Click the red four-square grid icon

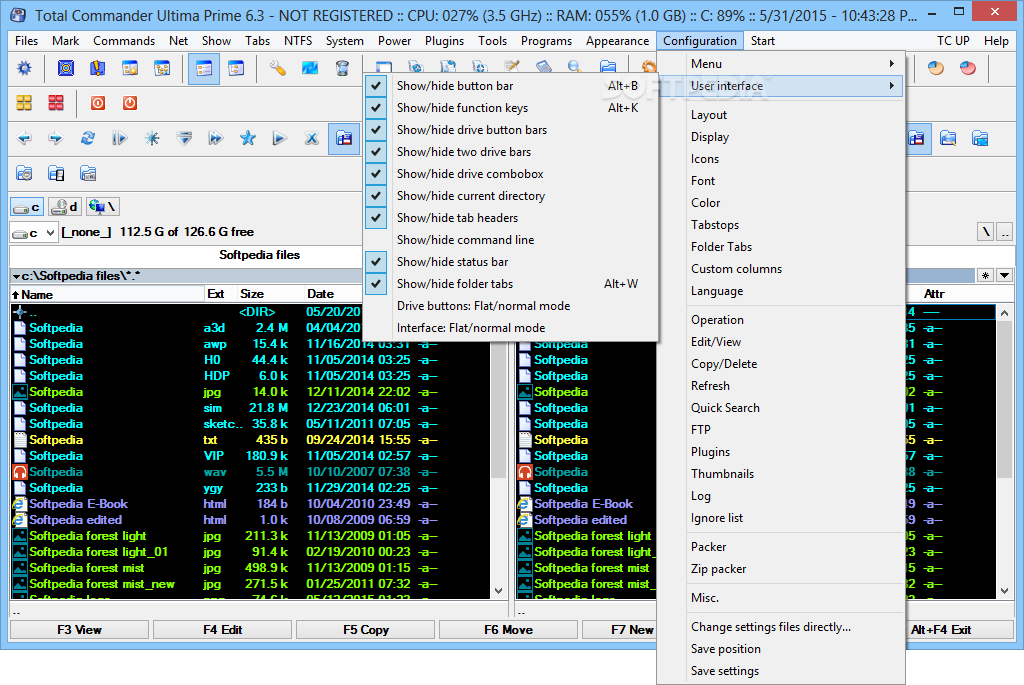(56, 103)
